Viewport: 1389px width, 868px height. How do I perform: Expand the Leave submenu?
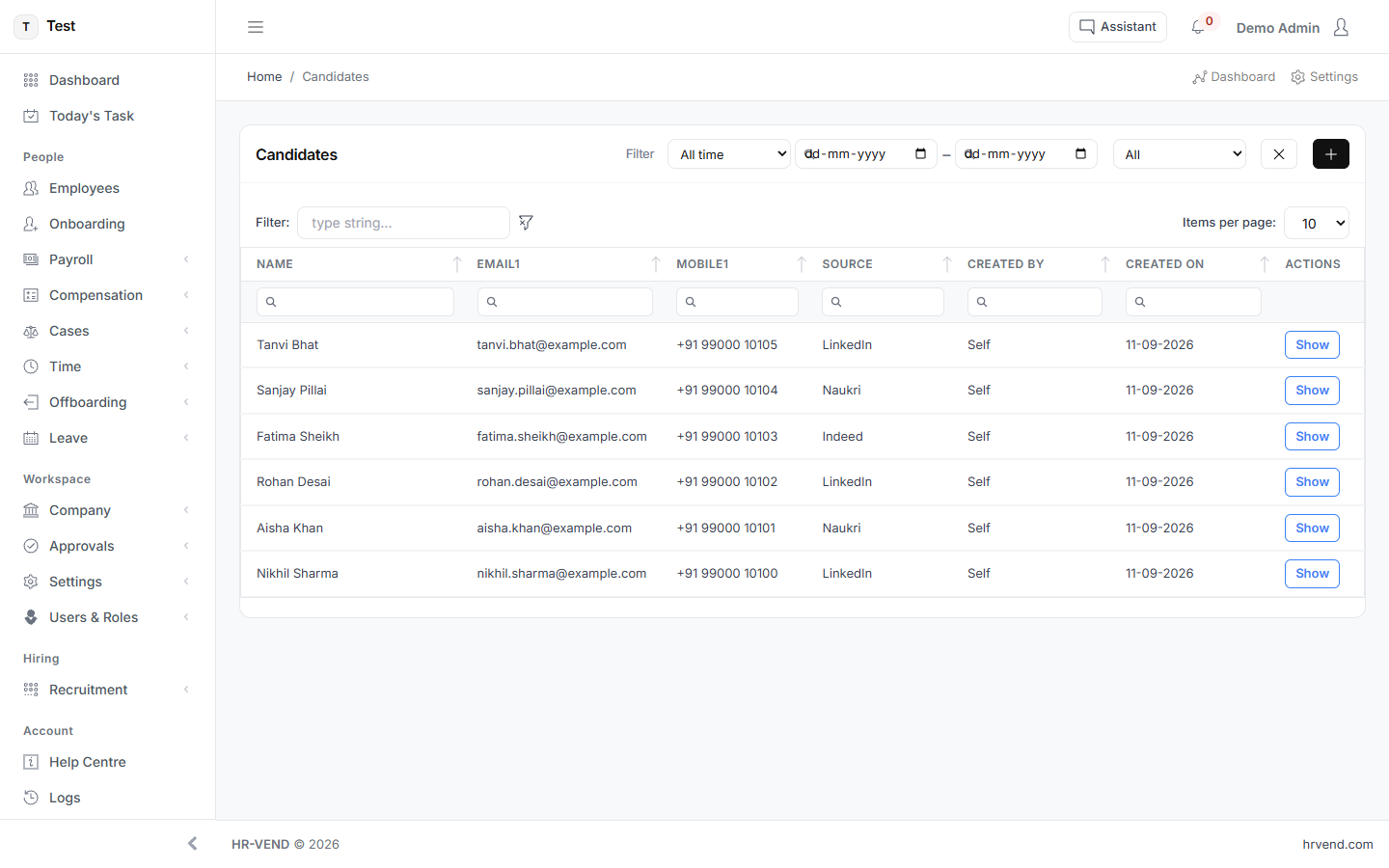[x=107, y=438]
